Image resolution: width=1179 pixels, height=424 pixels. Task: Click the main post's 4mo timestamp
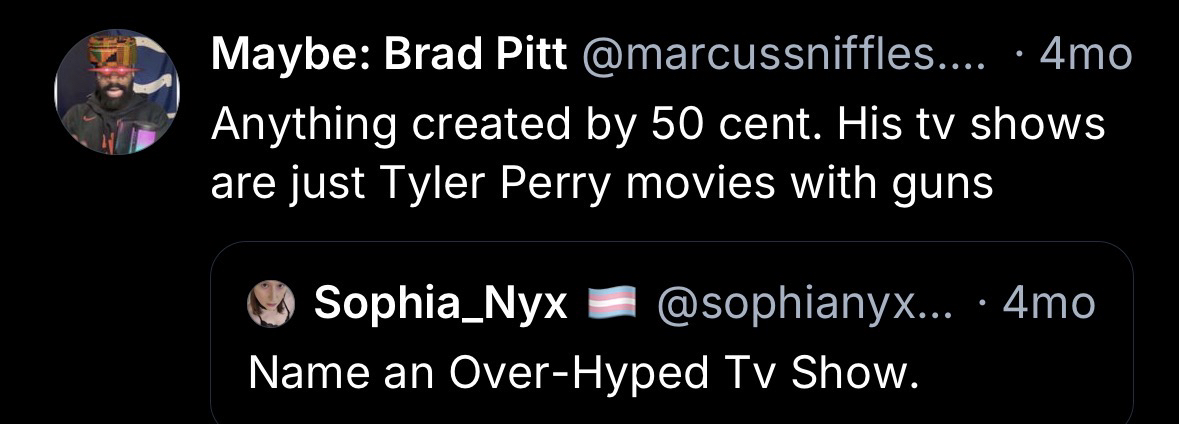(1085, 54)
